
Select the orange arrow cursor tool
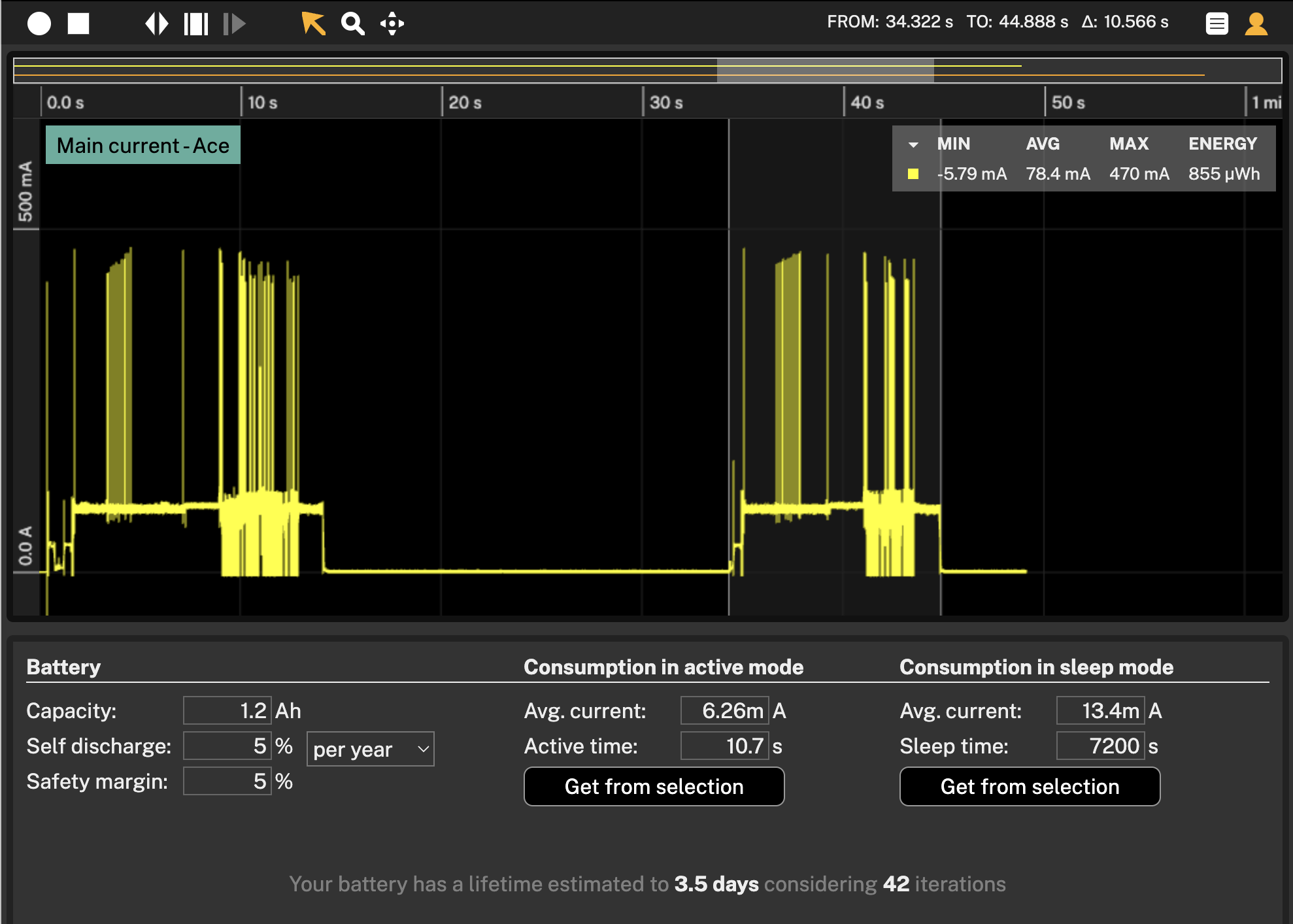click(313, 24)
